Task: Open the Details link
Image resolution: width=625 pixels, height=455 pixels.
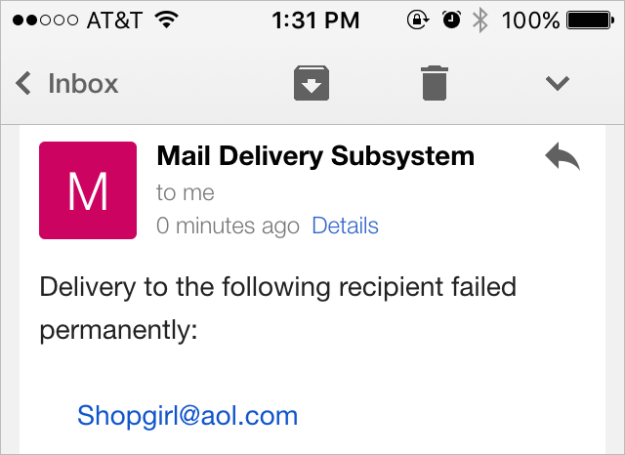Action: tap(345, 226)
